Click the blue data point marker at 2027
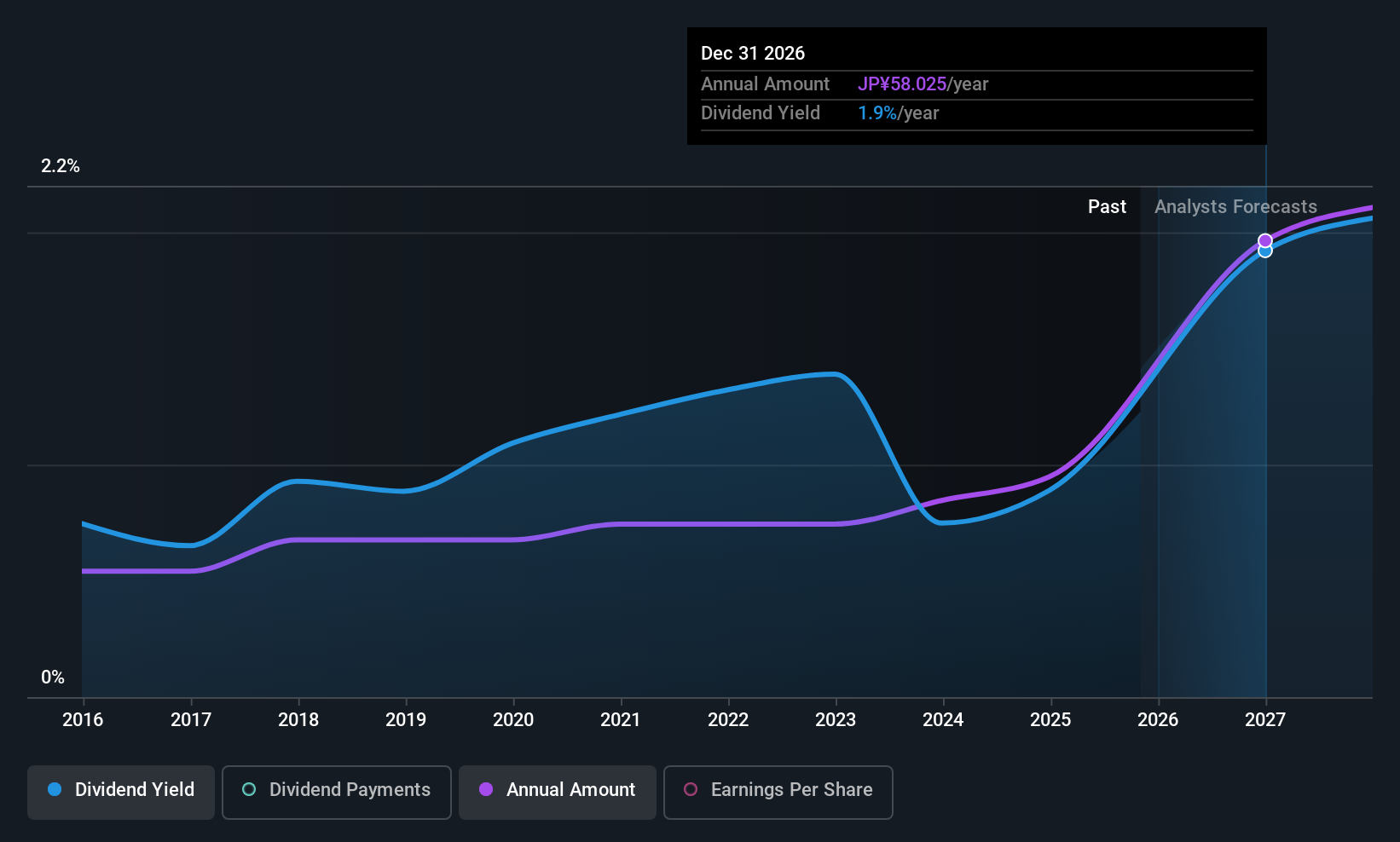The image size is (1400, 842). point(1265,251)
